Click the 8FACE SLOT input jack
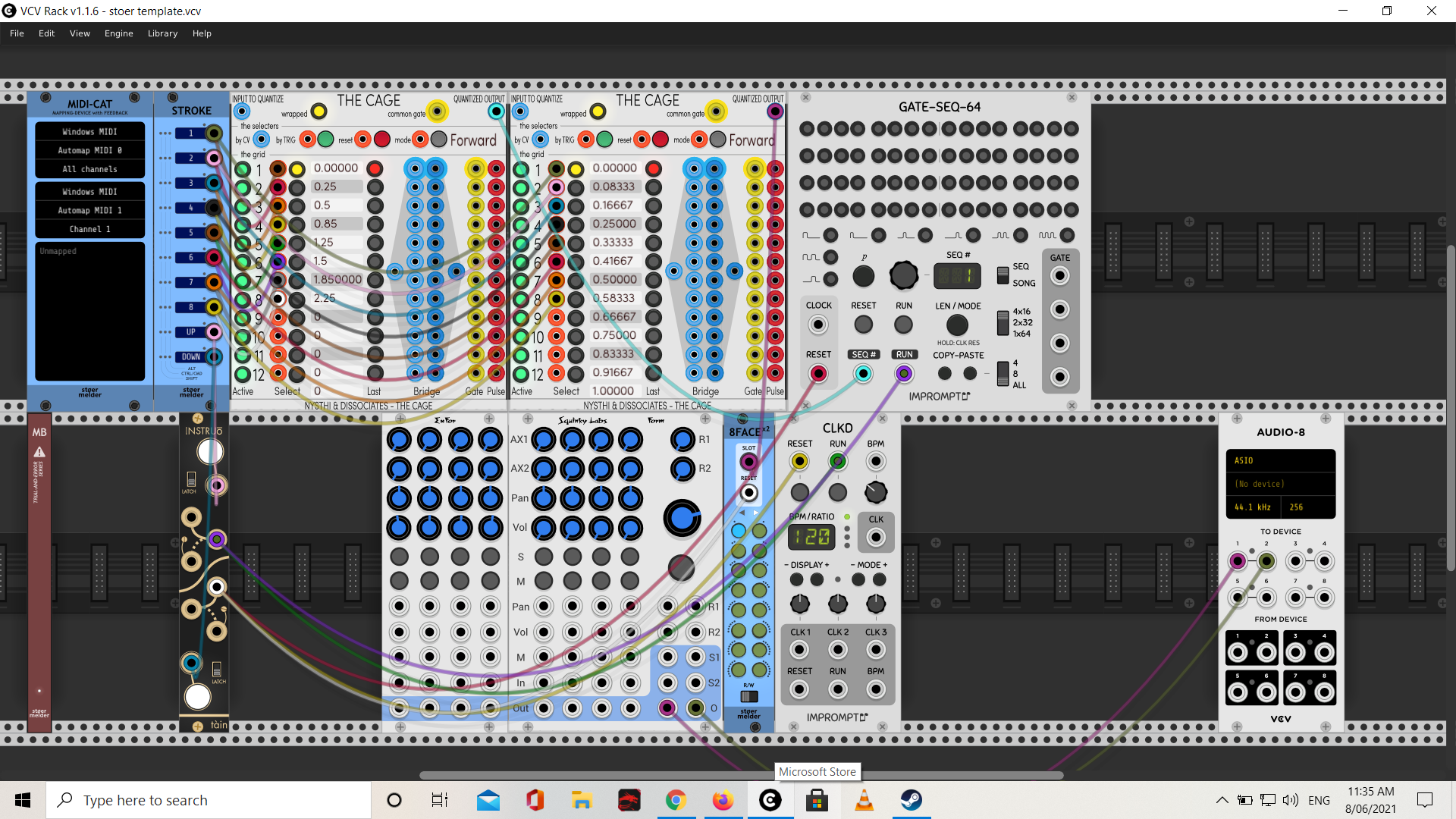 tap(748, 462)
